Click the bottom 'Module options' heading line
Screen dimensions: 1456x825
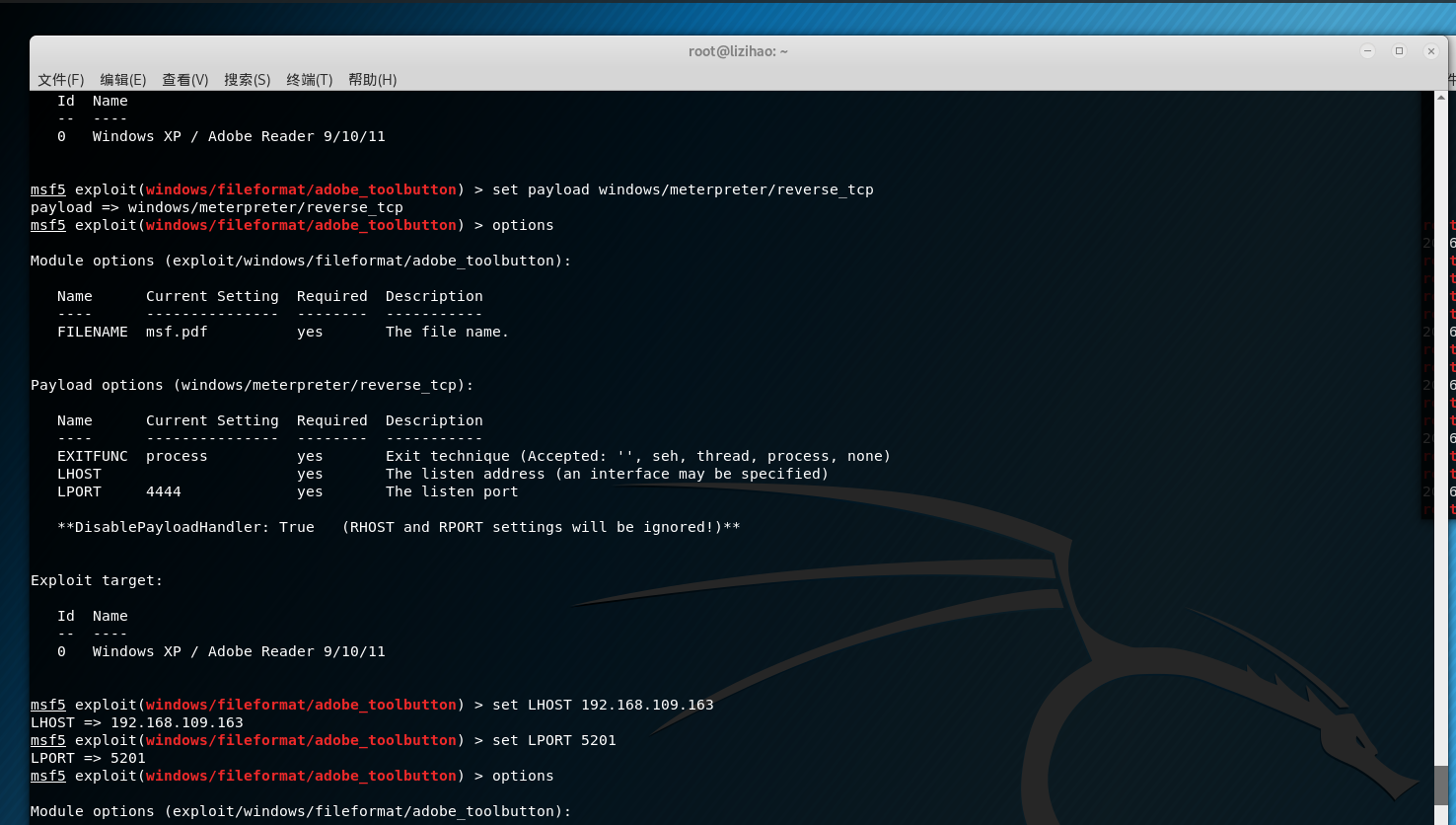click(301, 811)
